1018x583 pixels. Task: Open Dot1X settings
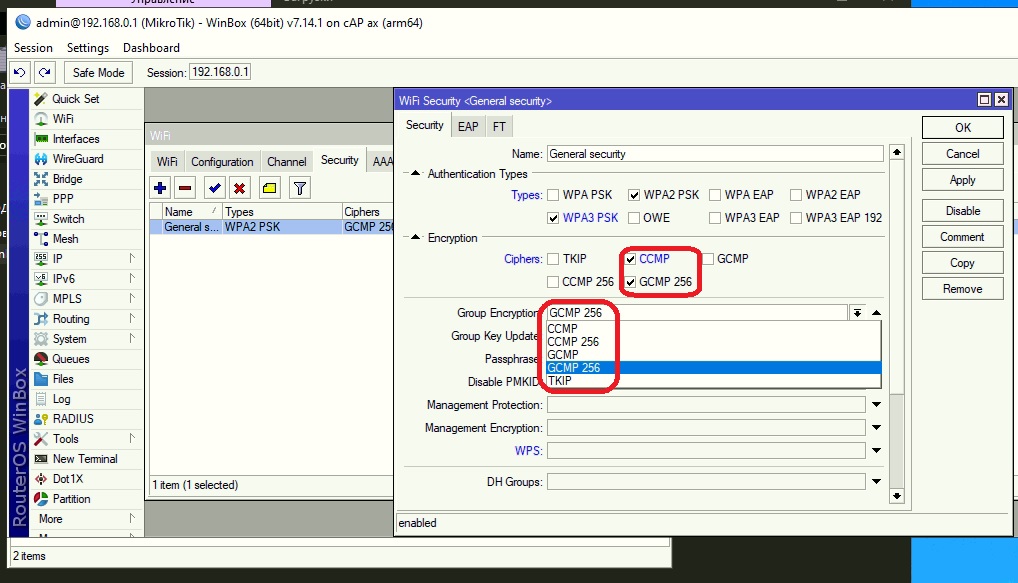(68, 478)
